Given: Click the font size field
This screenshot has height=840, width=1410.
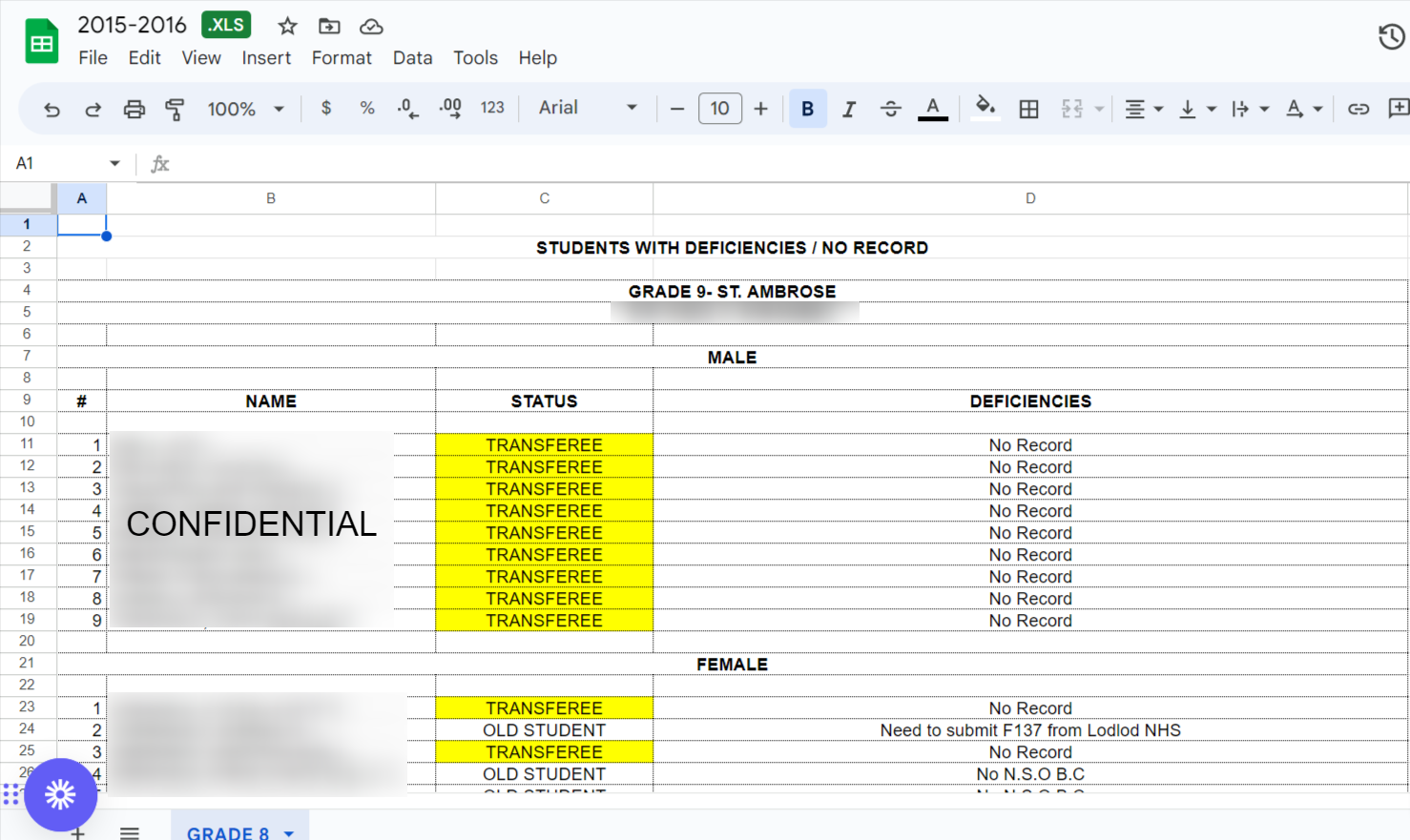Looking at the screenshot, I should point(720,109).
